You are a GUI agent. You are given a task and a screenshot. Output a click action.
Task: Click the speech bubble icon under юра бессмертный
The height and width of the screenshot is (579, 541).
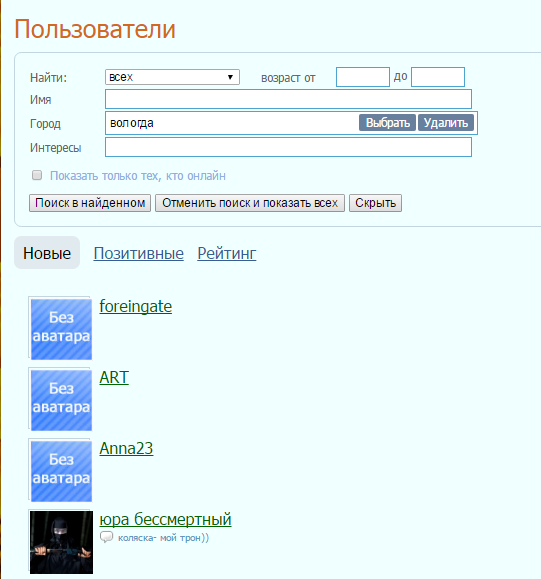coord(106,537)
